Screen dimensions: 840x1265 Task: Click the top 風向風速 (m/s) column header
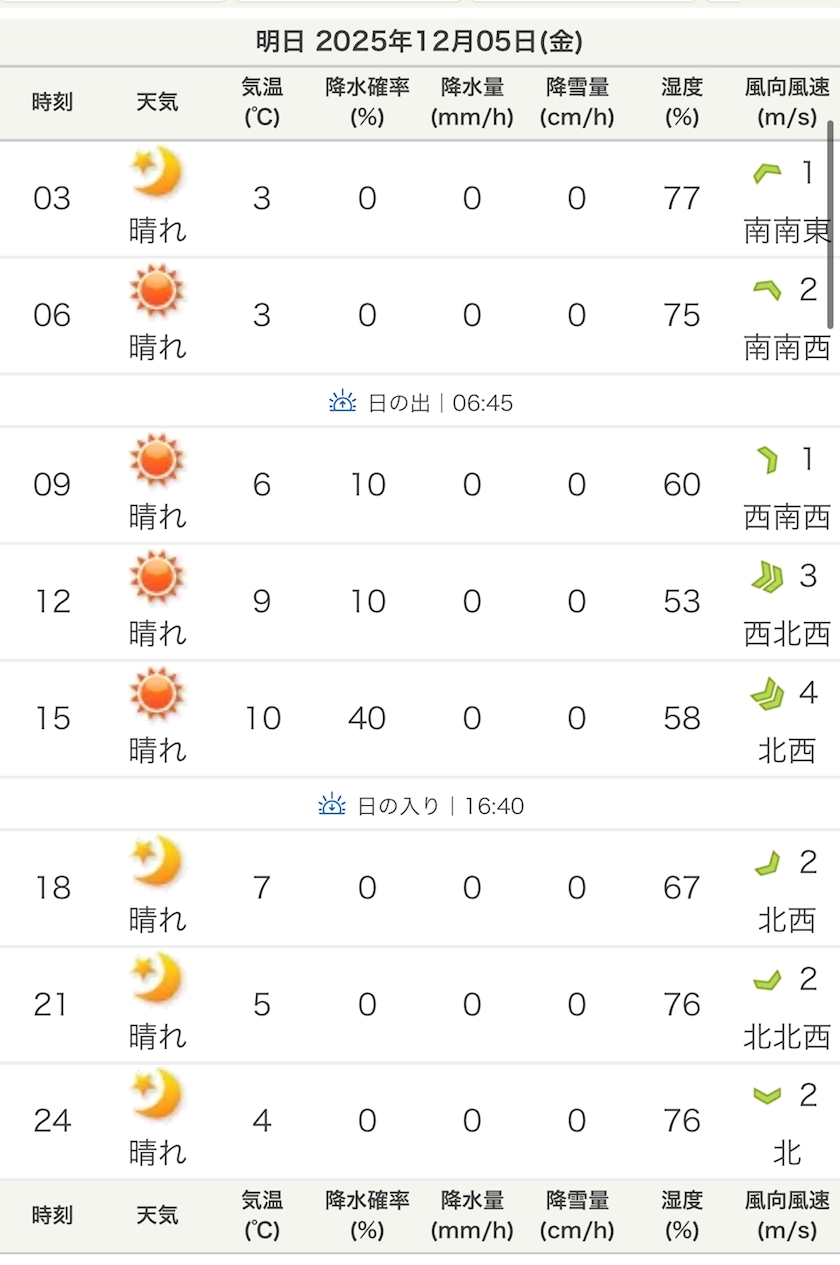[787, 102]
